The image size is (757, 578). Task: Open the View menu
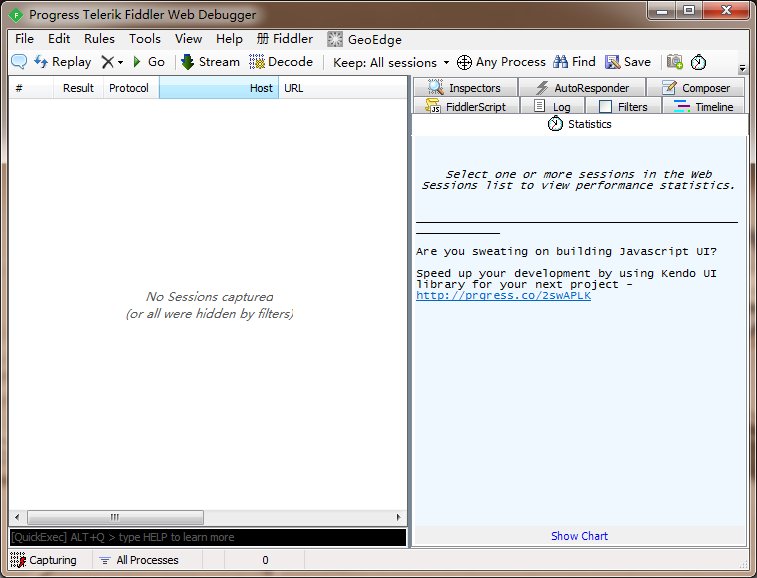tap(188, 39)
